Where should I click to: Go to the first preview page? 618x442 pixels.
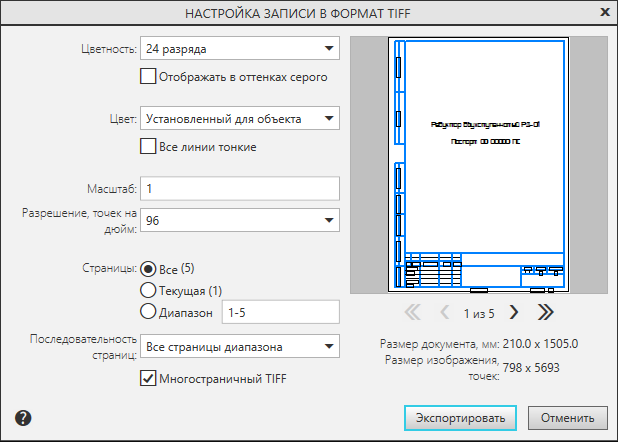click(x=413, y=312)
